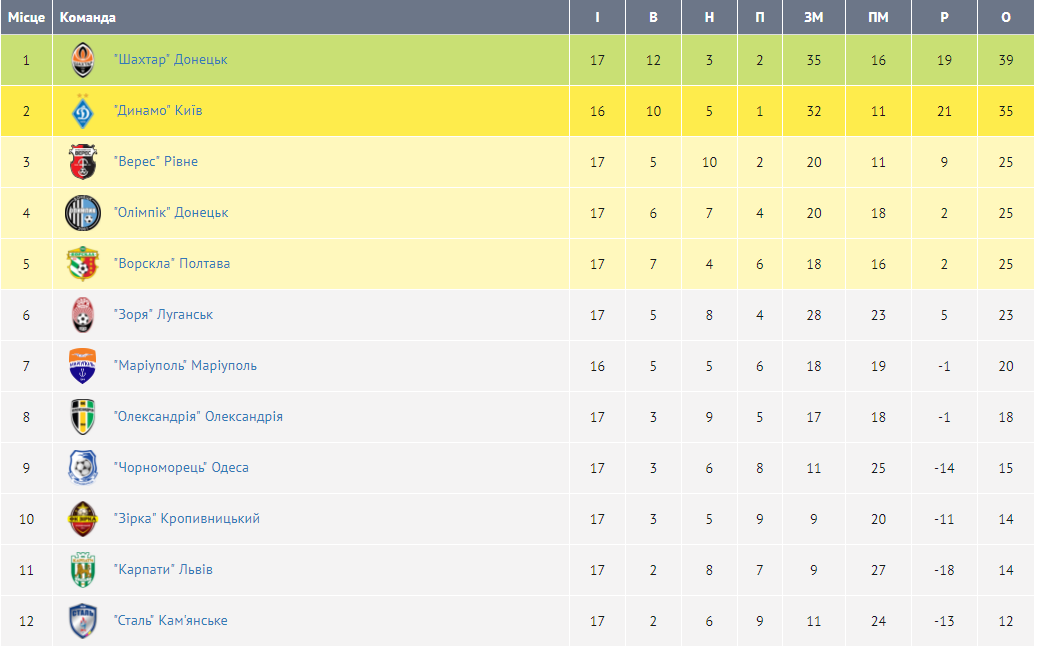Click the Oleksandriya team badge
1042x655 pixels.
[83, 417]
